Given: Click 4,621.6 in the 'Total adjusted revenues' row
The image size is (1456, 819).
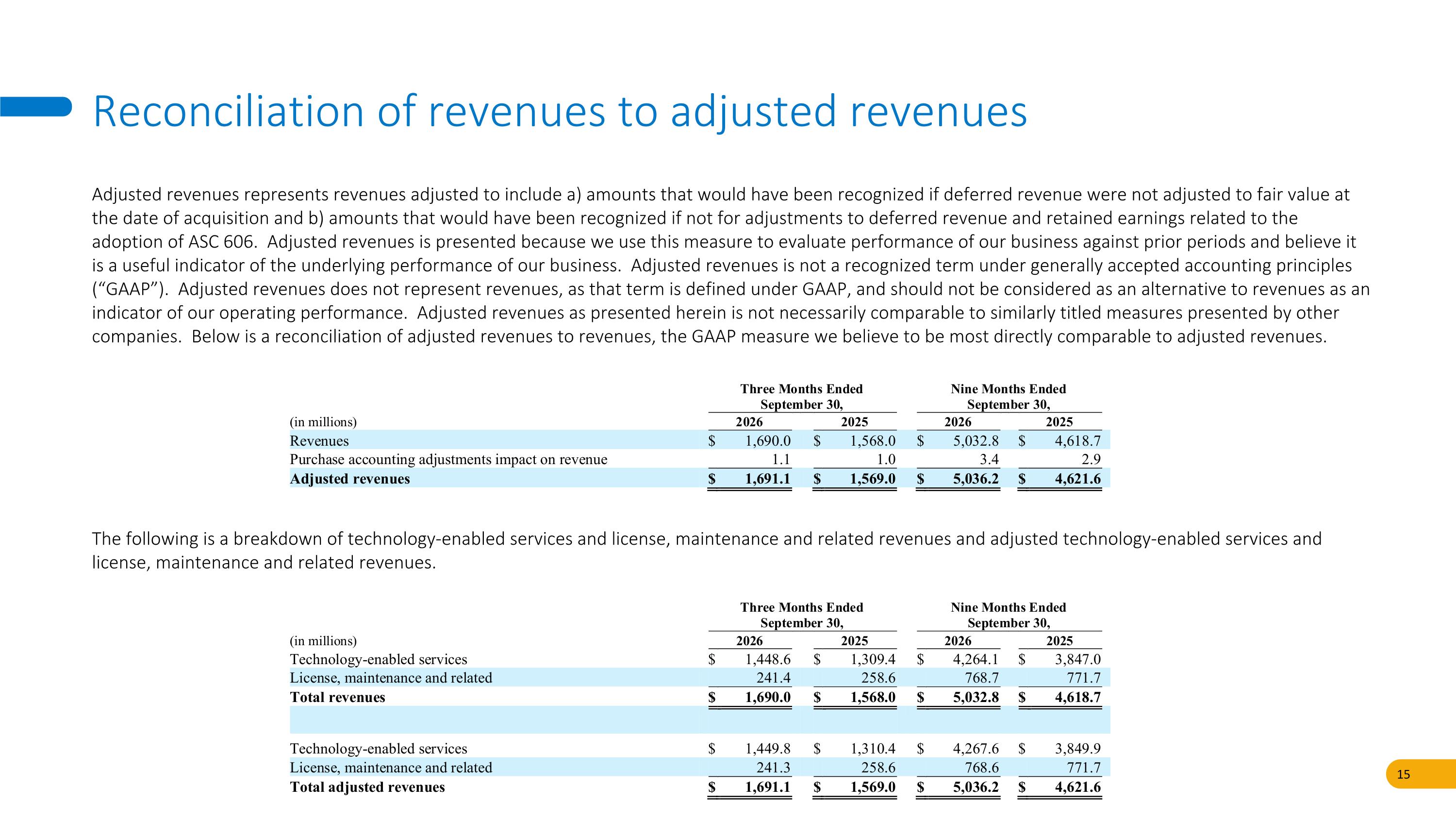Looking at the screenshot, I should tap(1078, 787).
